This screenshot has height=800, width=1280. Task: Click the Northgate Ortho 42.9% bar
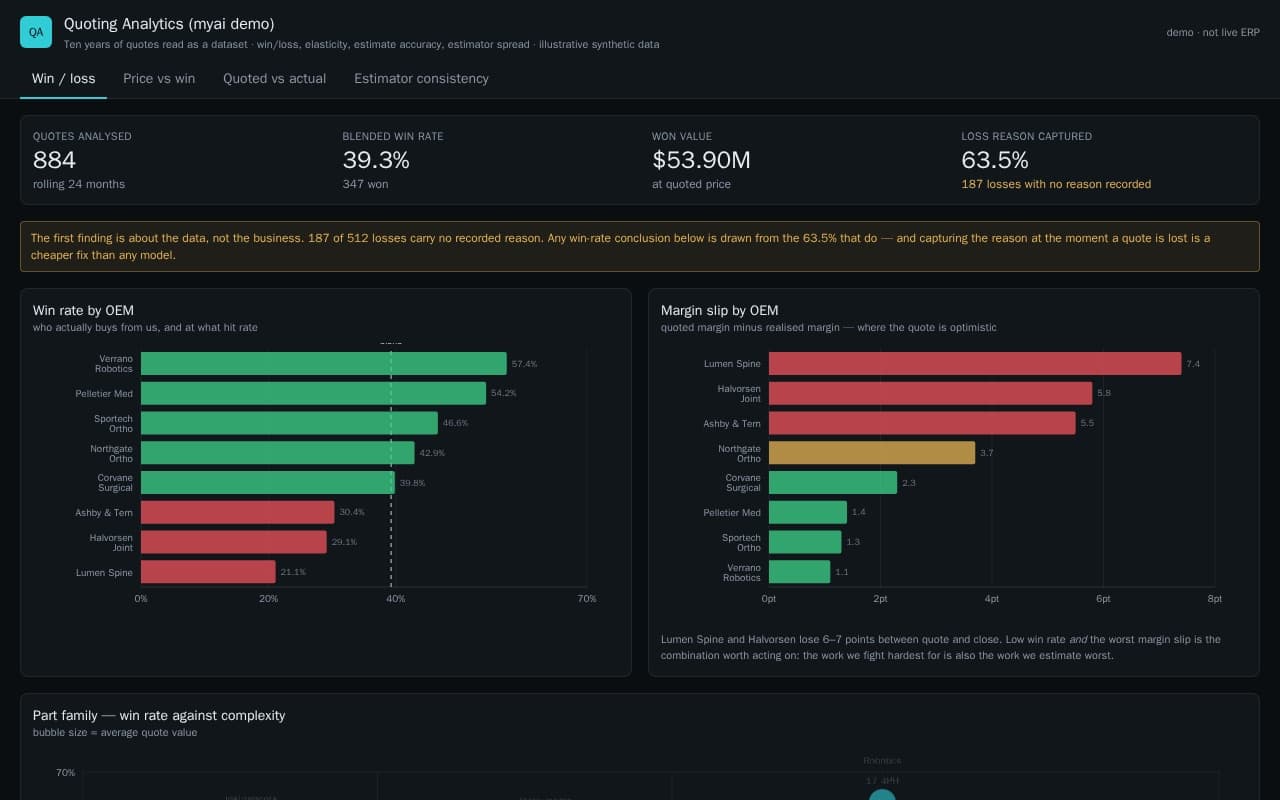pos(277,453)
